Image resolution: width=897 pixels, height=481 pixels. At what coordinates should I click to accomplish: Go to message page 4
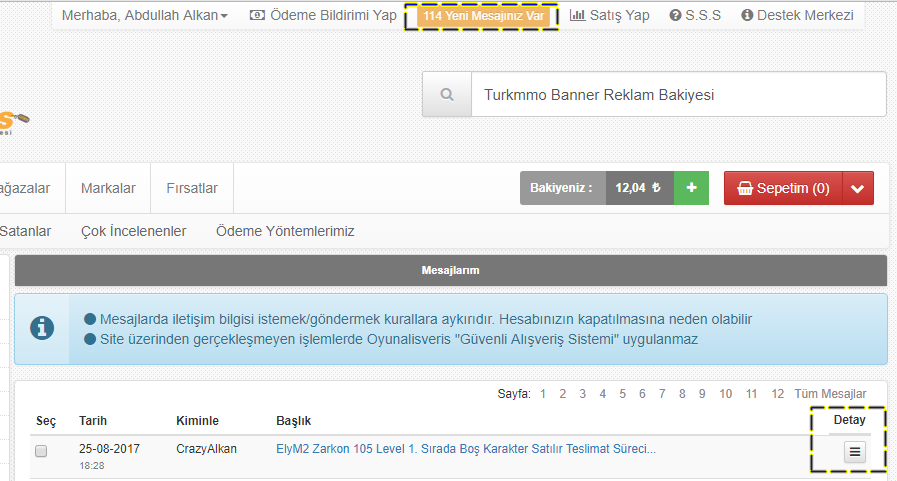tap(602, 394)
